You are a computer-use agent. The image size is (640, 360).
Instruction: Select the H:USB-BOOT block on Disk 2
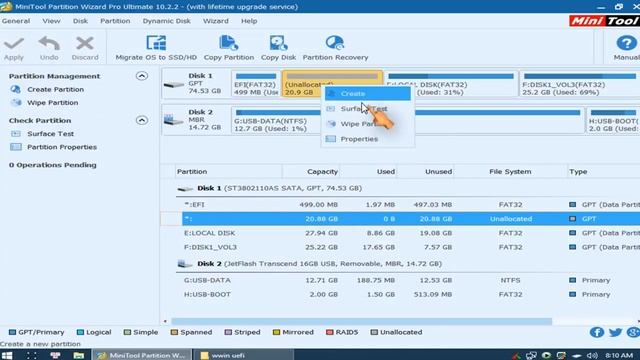point(613,120)
